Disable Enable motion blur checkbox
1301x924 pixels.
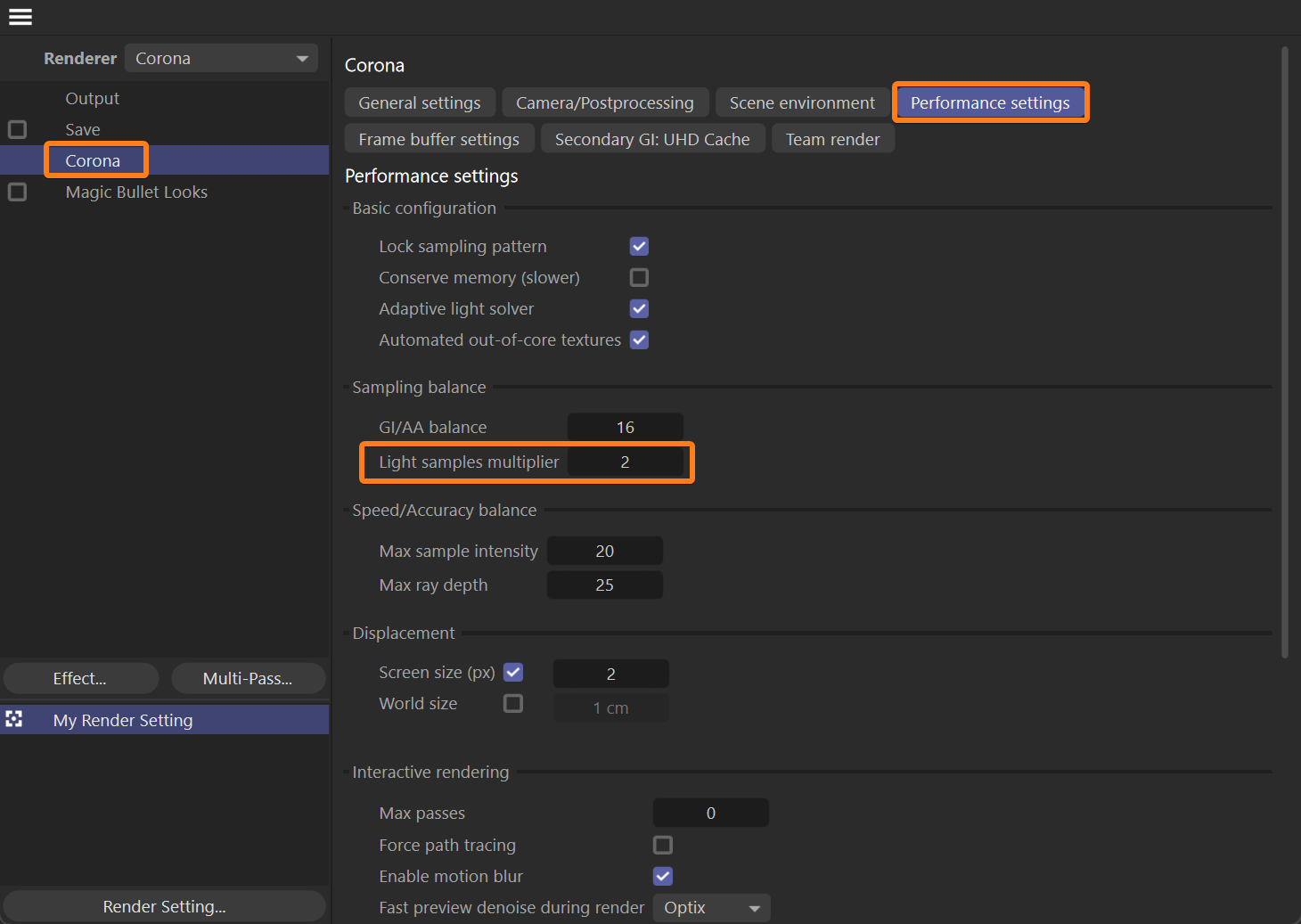[x=663, y=876]
